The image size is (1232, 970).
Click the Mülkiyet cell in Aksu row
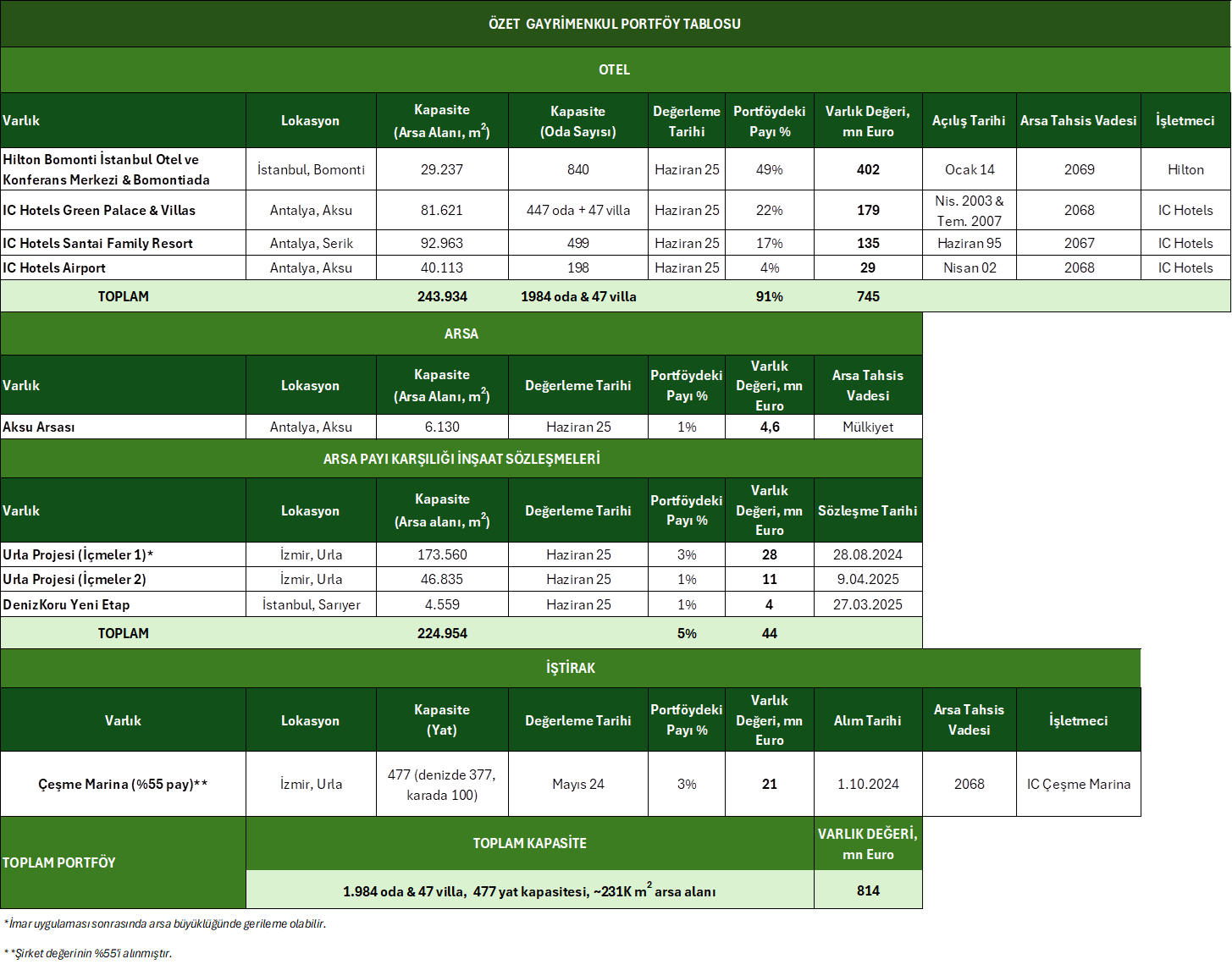(868, 427)
